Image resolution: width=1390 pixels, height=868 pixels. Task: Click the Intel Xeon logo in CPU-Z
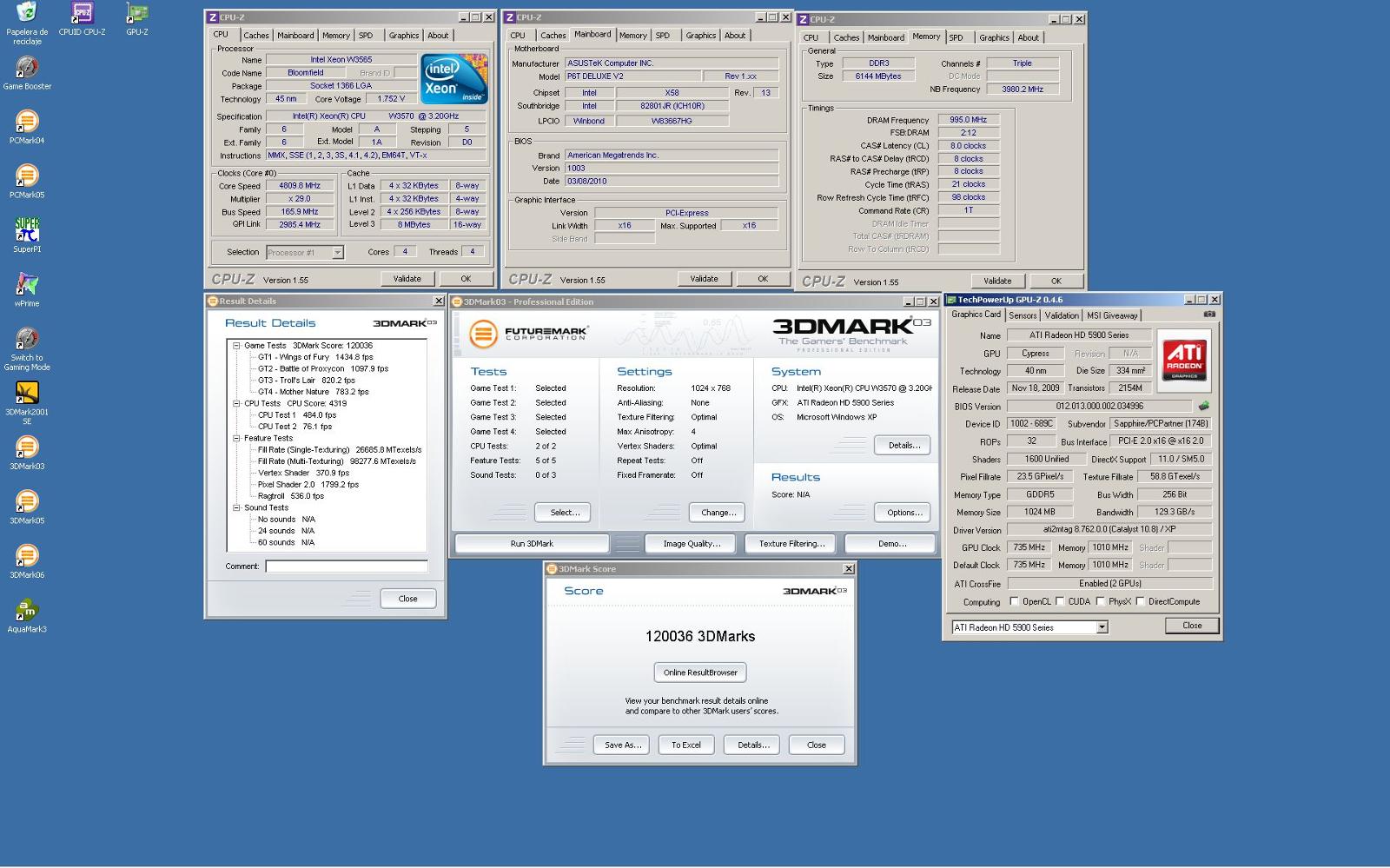click(x=454, y=79)
